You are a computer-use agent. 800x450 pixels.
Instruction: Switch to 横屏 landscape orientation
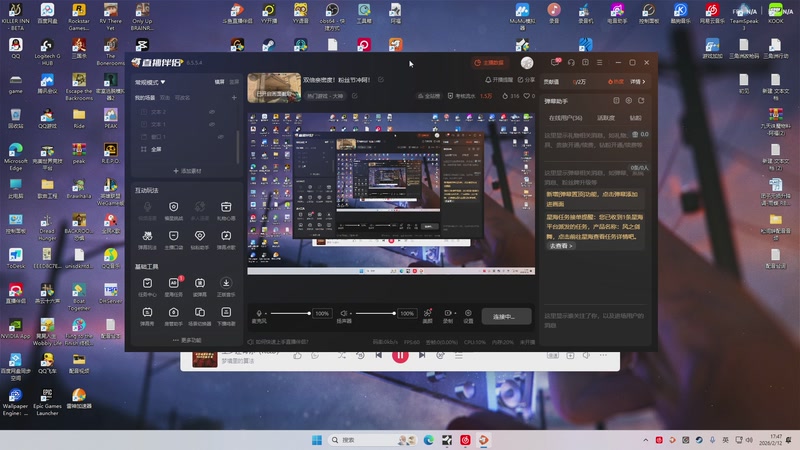pyautogui.click(x=220, y=82)
